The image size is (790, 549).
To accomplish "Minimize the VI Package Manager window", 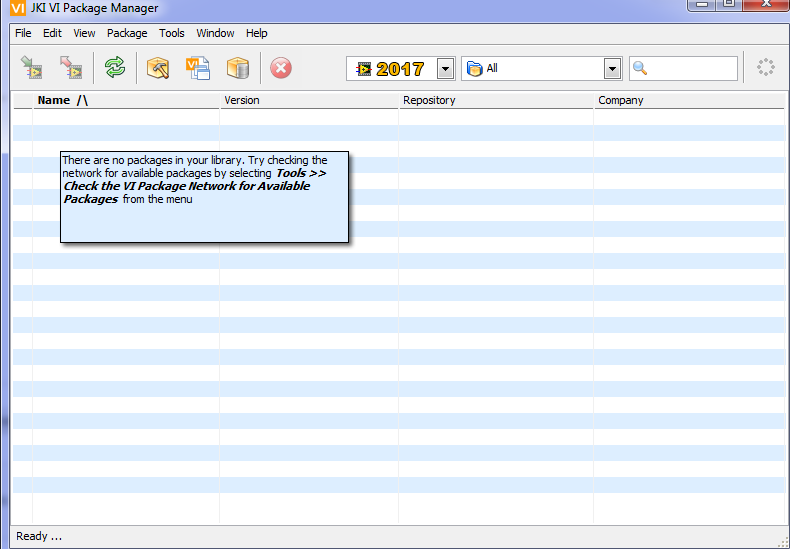I will (x=702, y=4).
